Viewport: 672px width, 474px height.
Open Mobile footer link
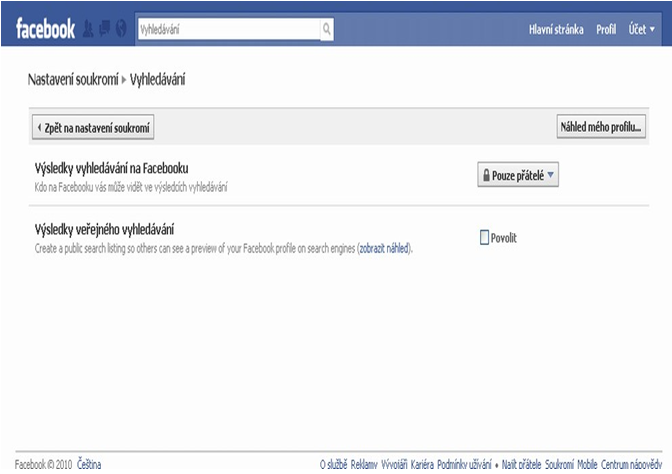[587, 465]
